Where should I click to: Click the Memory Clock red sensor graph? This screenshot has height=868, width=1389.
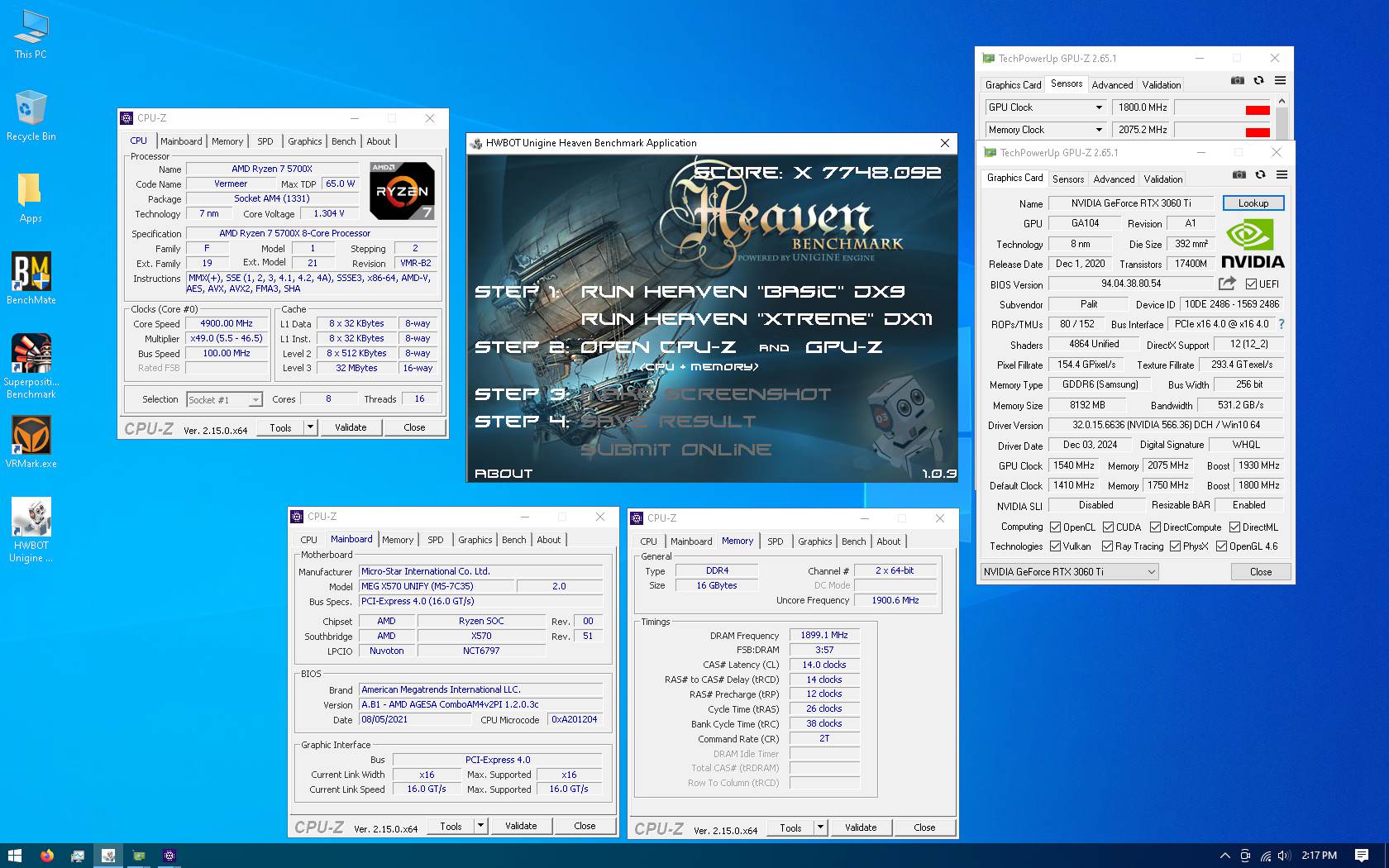click(x=1222, y=130)
